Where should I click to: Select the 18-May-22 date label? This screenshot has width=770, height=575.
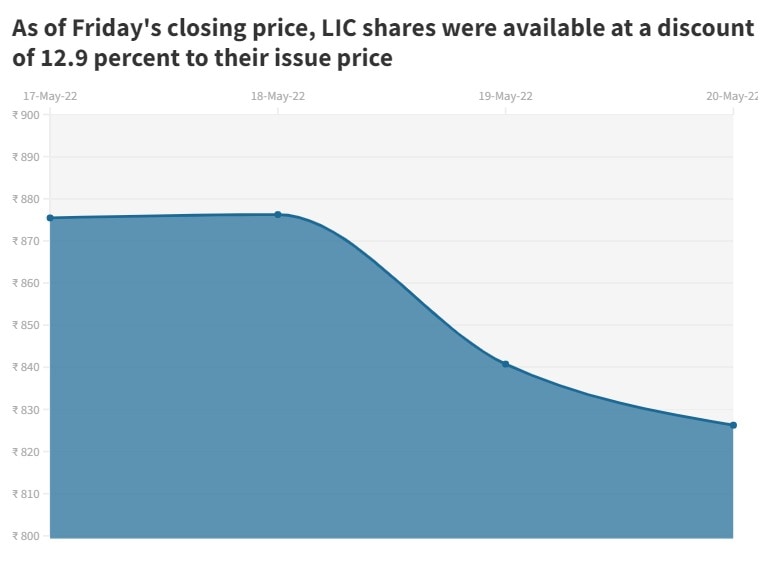click(278, 96)
